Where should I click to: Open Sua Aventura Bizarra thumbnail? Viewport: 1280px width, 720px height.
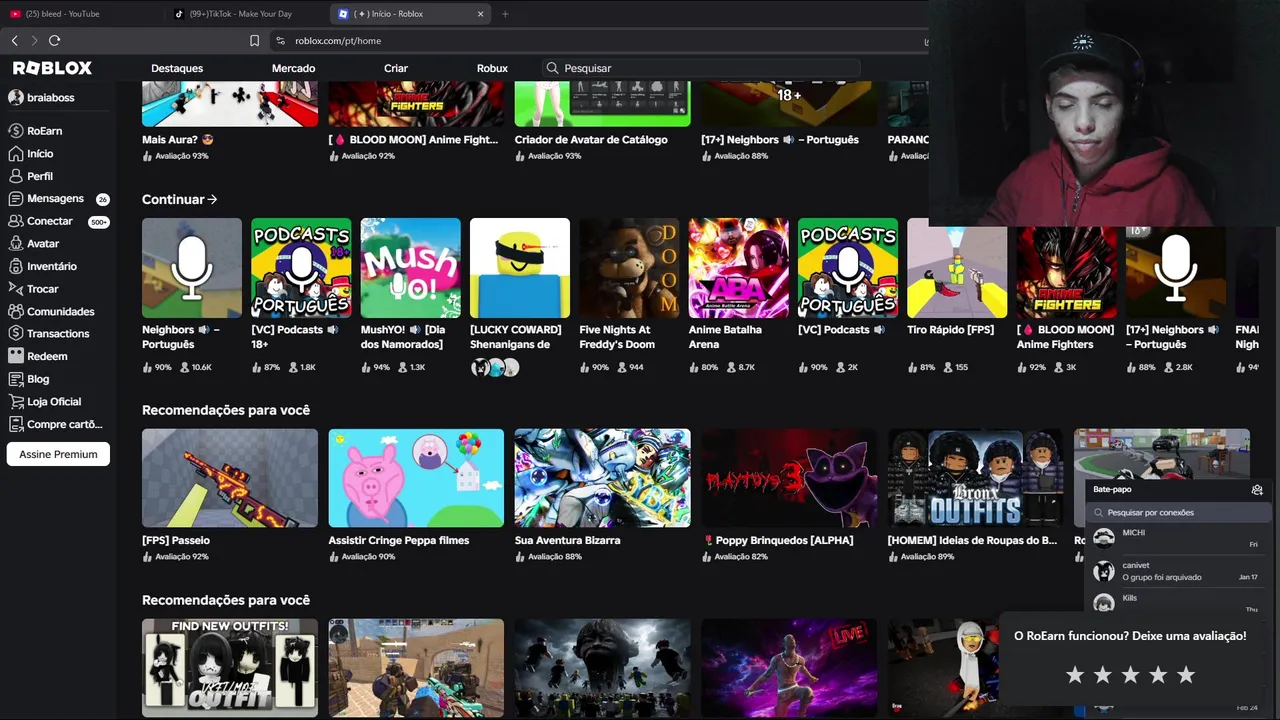coord(602,478)
